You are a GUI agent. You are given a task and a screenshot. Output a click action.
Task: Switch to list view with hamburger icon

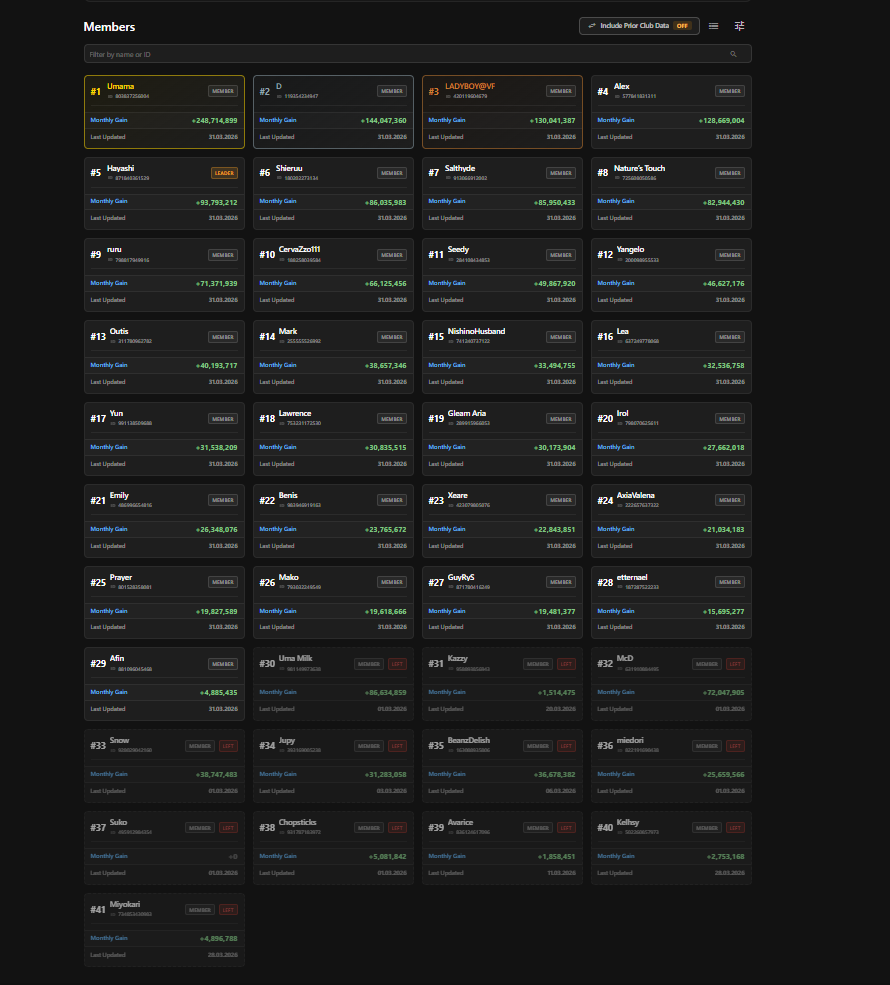click(x=714, y=26)
